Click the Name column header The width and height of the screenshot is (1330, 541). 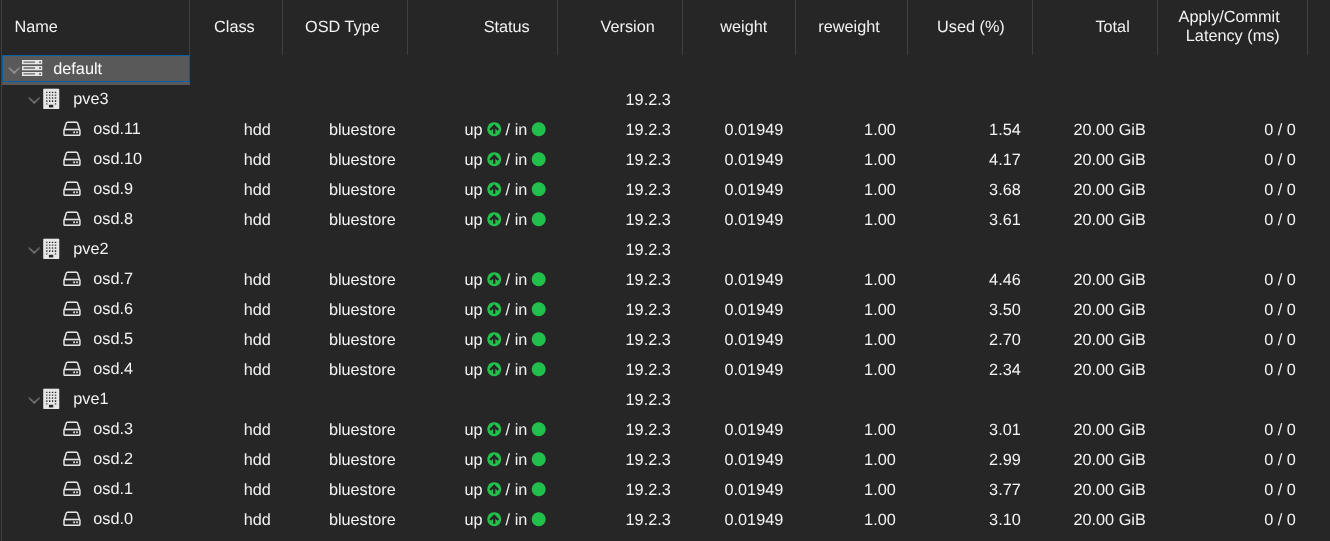click(36, 27)
